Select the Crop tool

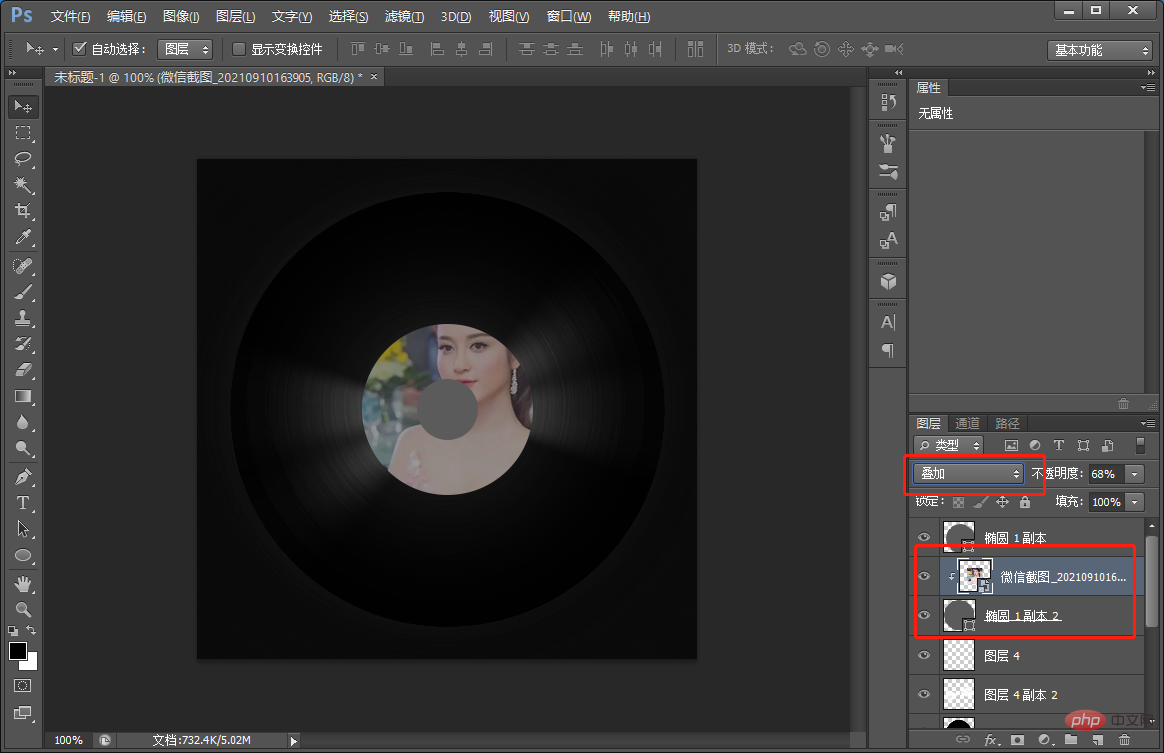(23, 211)
